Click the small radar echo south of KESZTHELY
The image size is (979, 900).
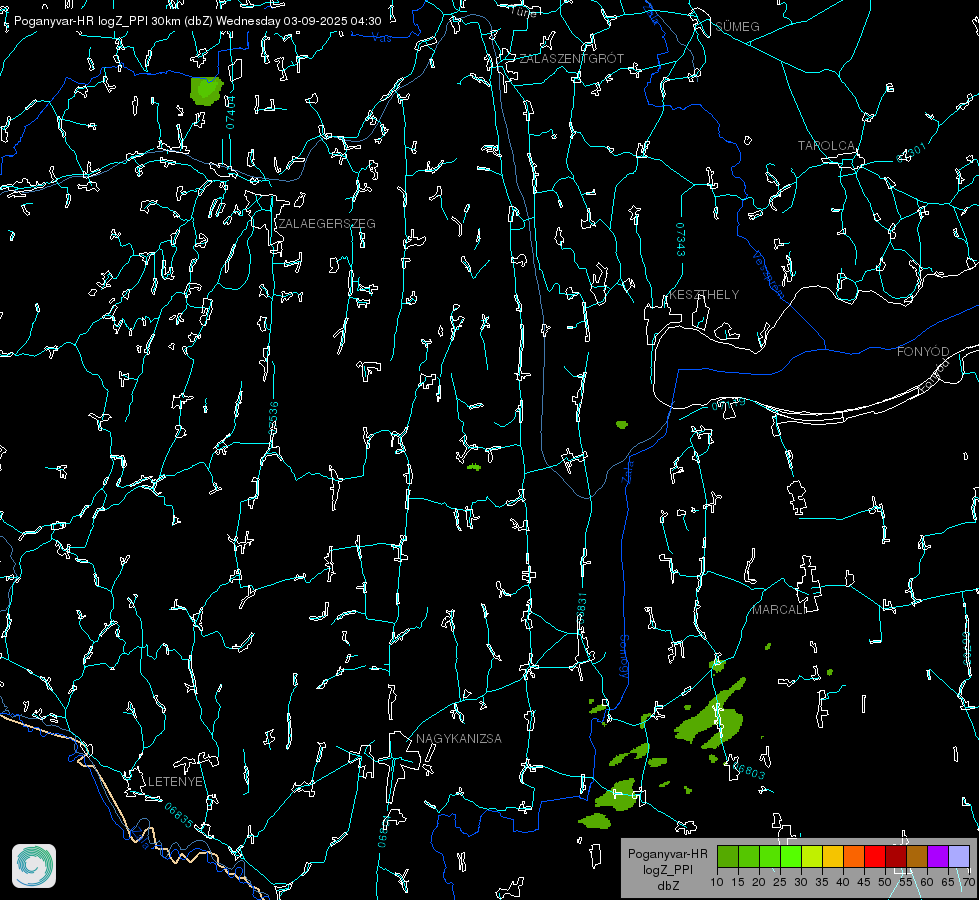(622, 425)
